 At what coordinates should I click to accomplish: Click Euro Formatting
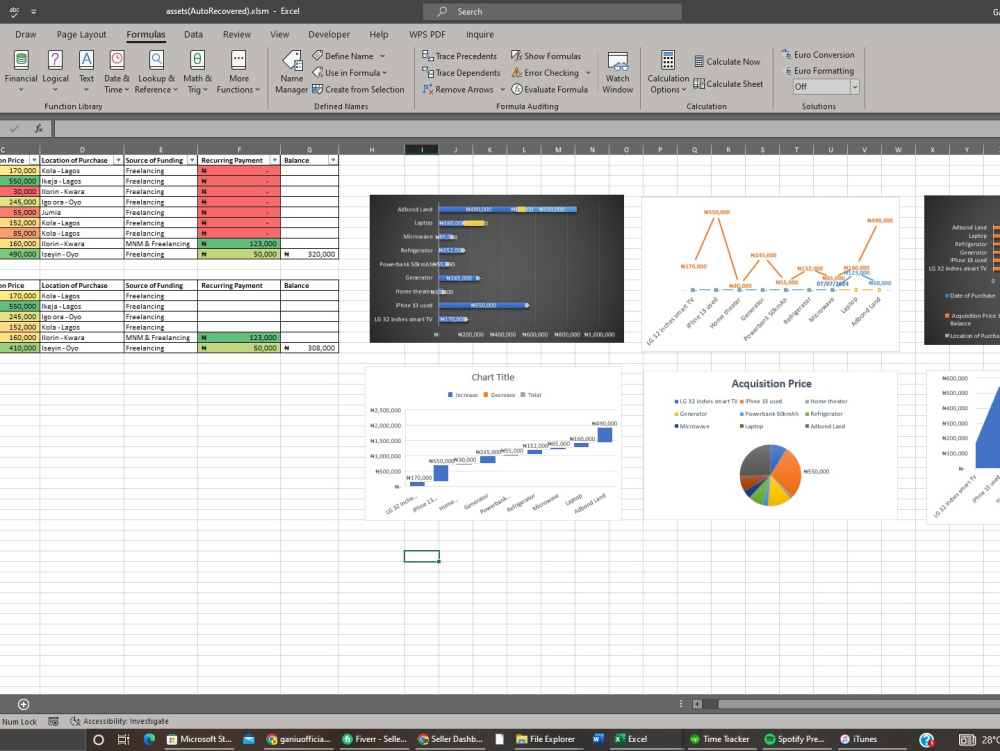[818, 71]
